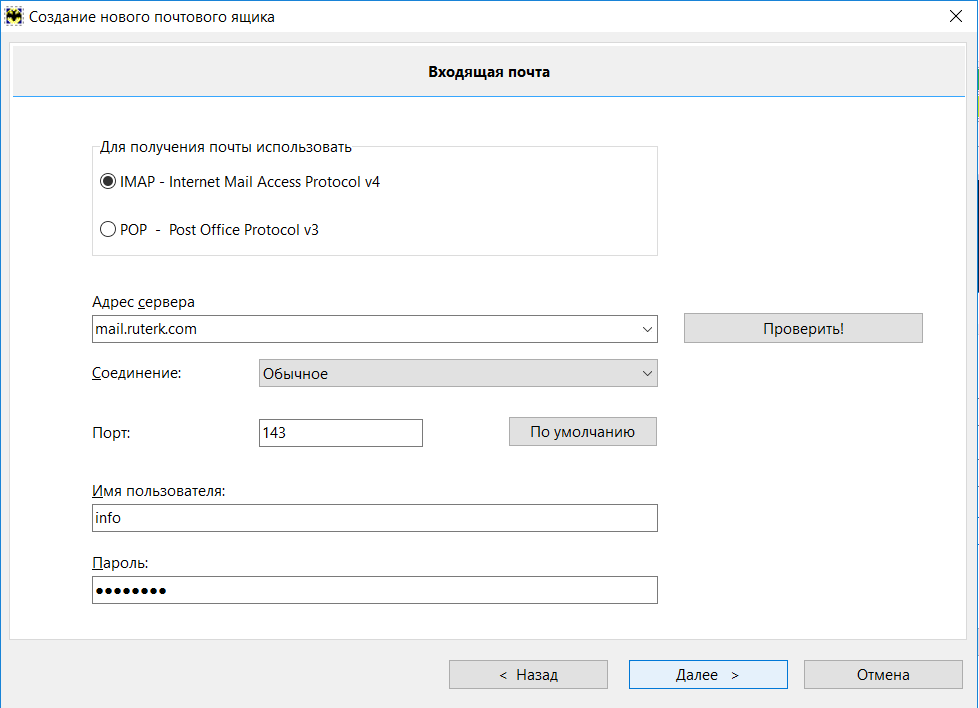Click the Входящая почта header title
Image resolution: width=979 pixels, height=708 pixels.
click(489, 72)
